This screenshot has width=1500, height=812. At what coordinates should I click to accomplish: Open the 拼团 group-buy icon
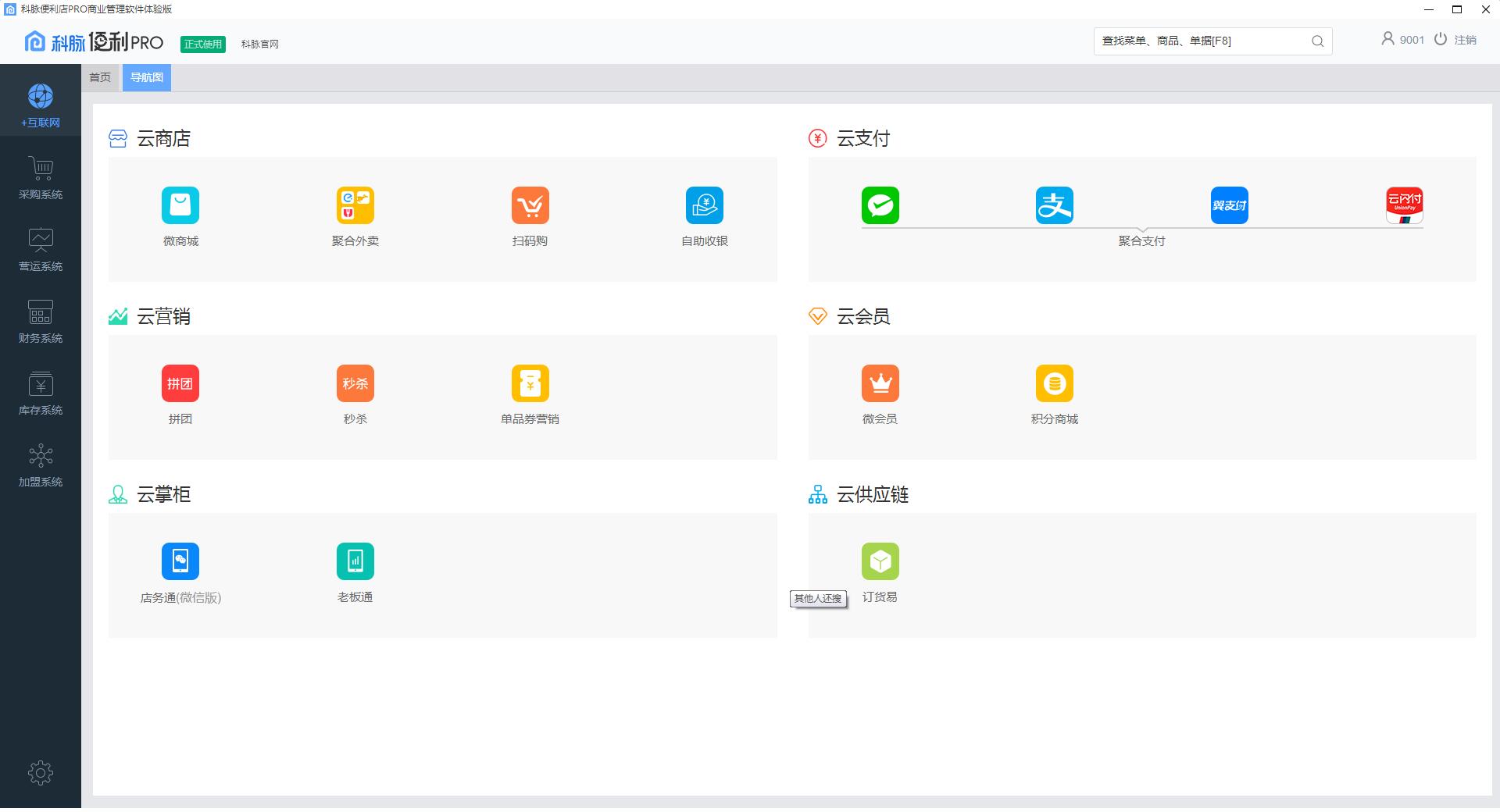180,383
